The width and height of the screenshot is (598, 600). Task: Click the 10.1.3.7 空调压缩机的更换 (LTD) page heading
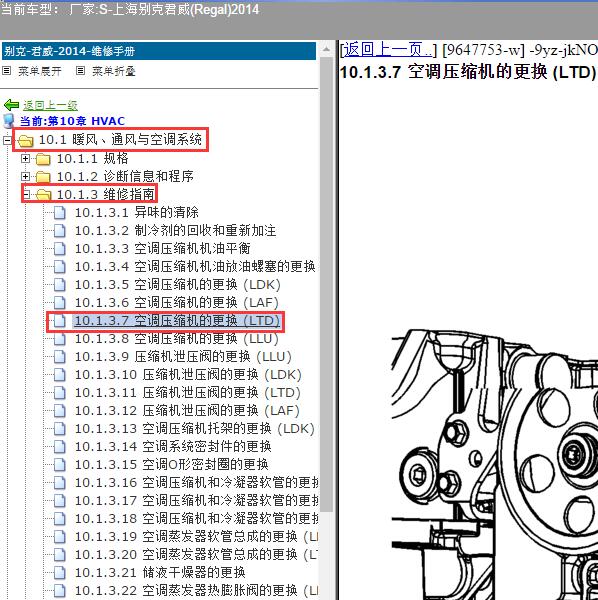tap(468, 72)
